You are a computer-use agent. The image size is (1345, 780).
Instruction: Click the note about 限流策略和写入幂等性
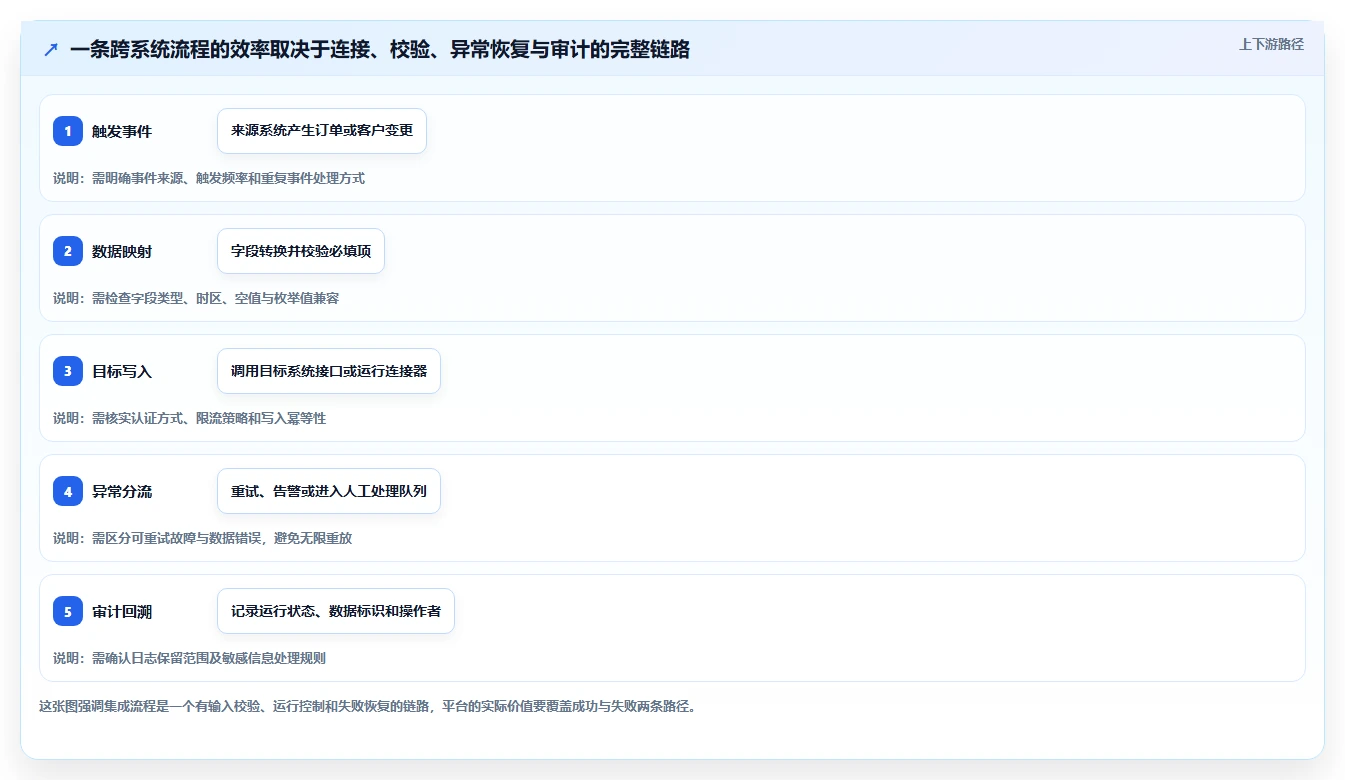point(190,418)
